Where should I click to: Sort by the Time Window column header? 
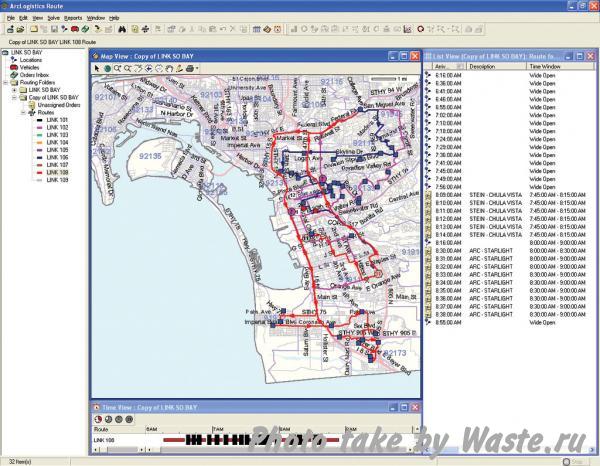tap(561, 67)
